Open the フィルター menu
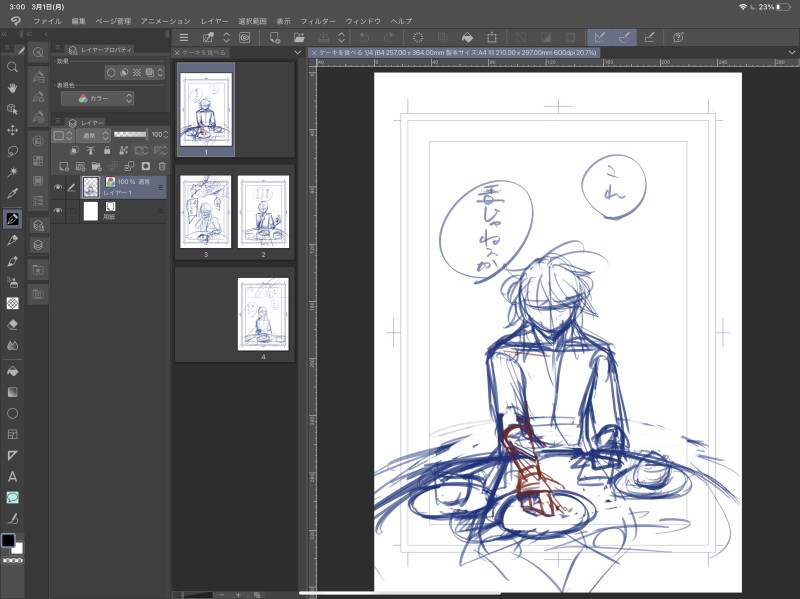This screenshot has height=599, width=800. click(318, 21)
